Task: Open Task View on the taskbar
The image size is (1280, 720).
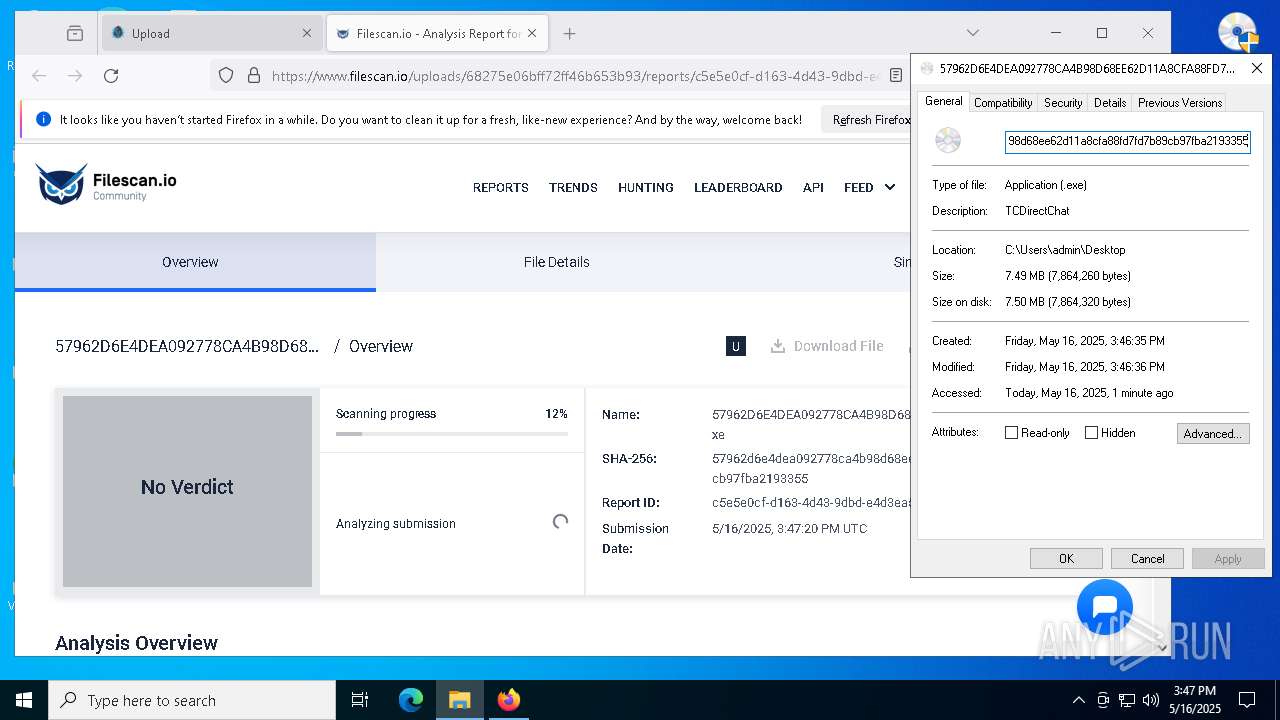Action: click(x=360, y=700)
